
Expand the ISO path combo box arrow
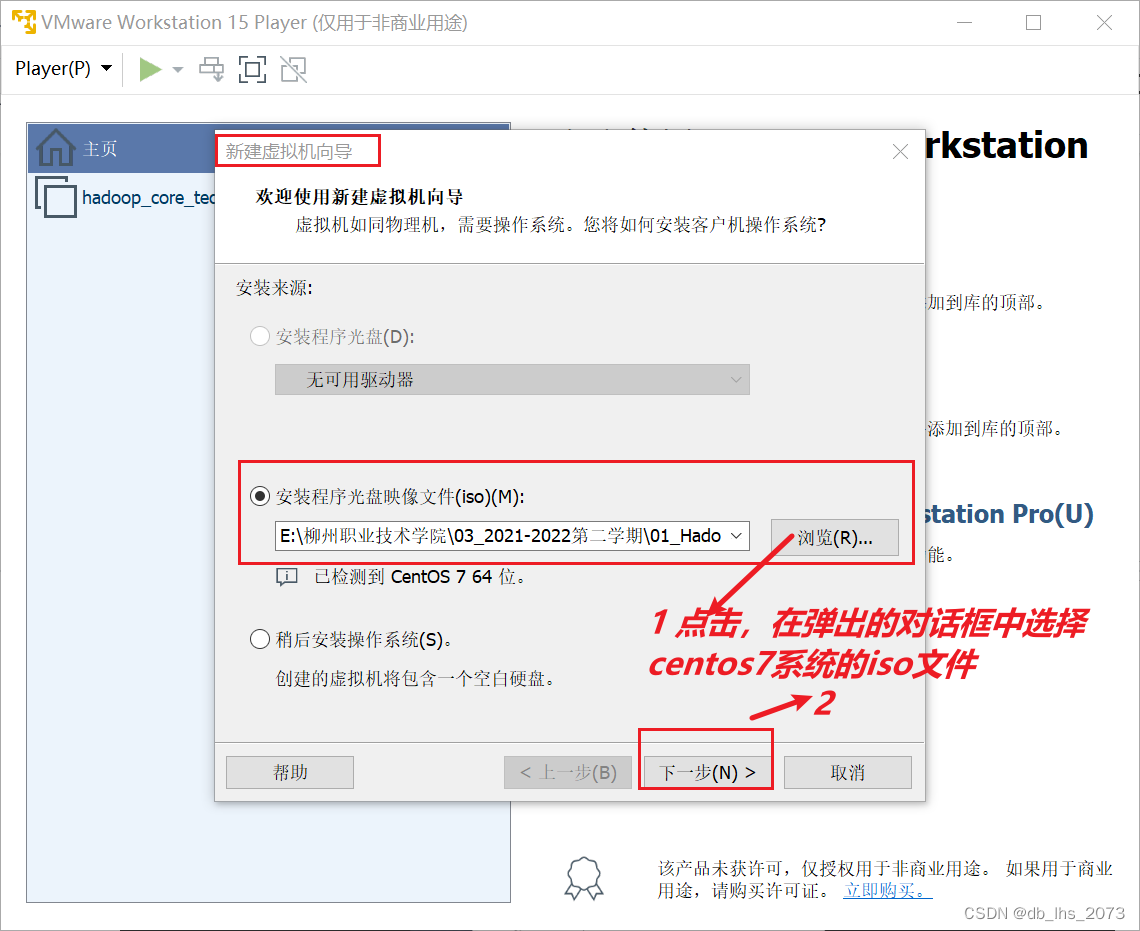pyautogui.click(x=736, y=536)
